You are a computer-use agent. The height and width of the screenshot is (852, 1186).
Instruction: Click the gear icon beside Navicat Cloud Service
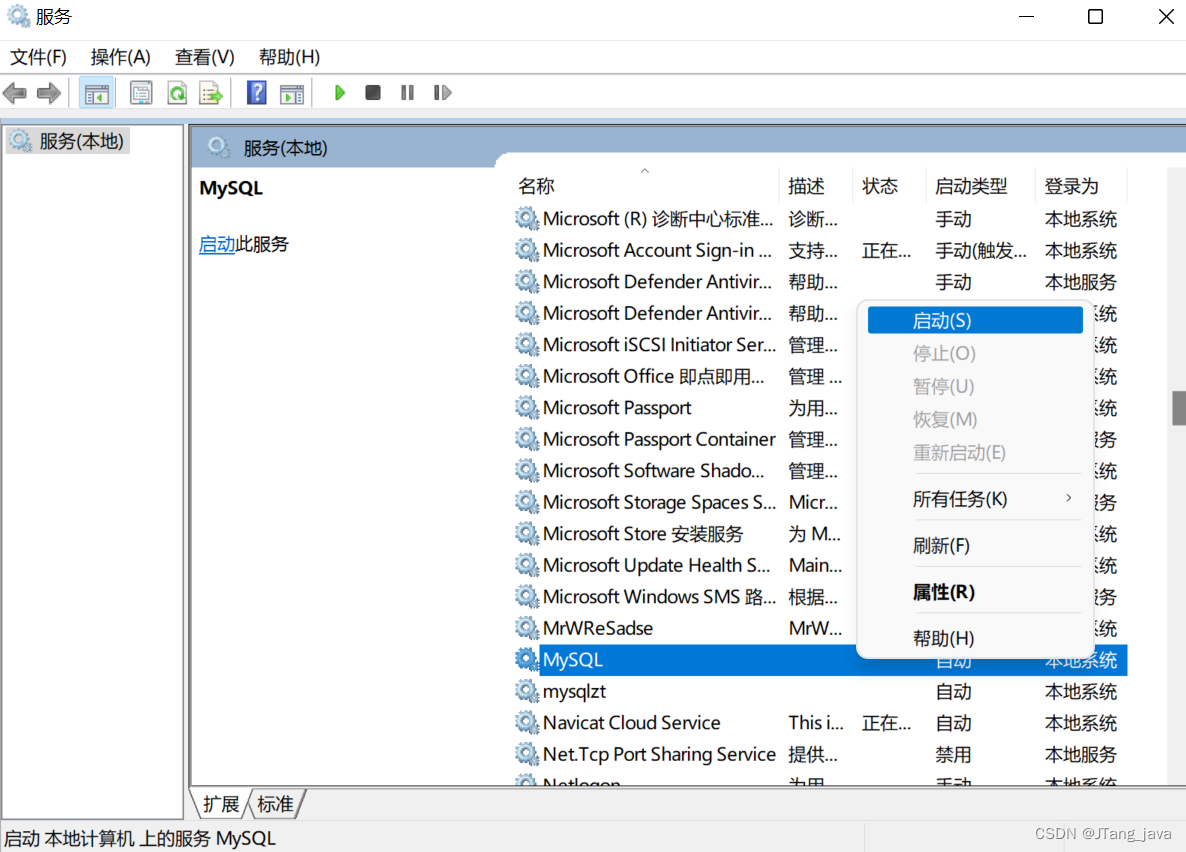[x=526, y=723]
